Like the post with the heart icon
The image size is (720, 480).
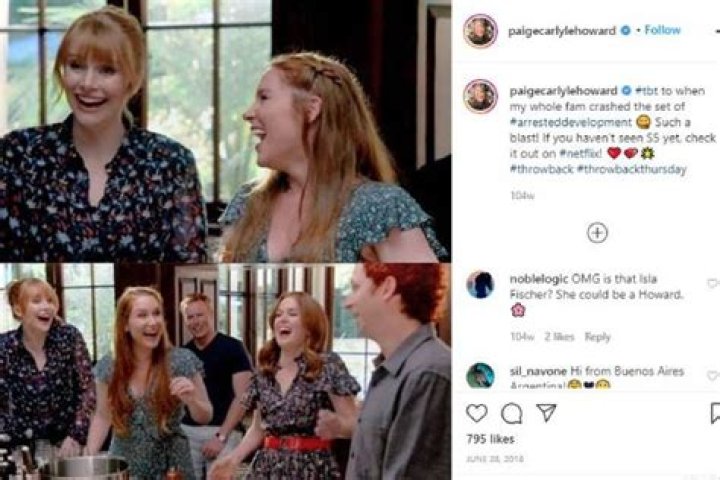tap(477, 413)
